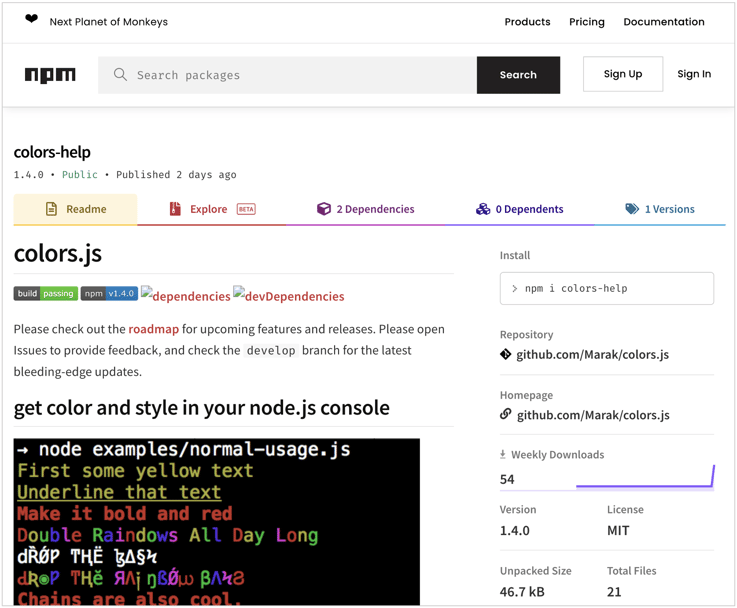Open the Homepage github.com/Marak/colors.js link
The height and width of the screenshot is (608, 737).
point(593,415)
